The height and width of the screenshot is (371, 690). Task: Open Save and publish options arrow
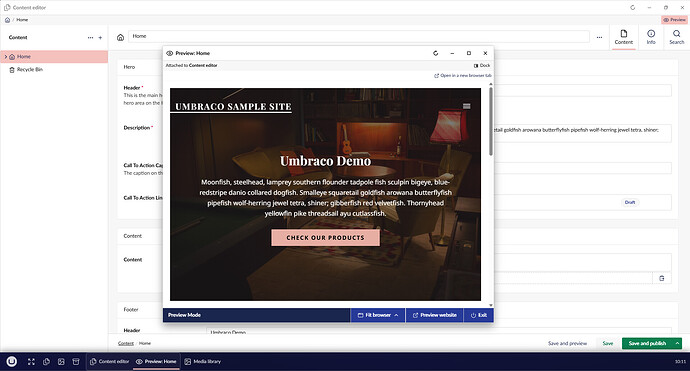tap(677, 343)
